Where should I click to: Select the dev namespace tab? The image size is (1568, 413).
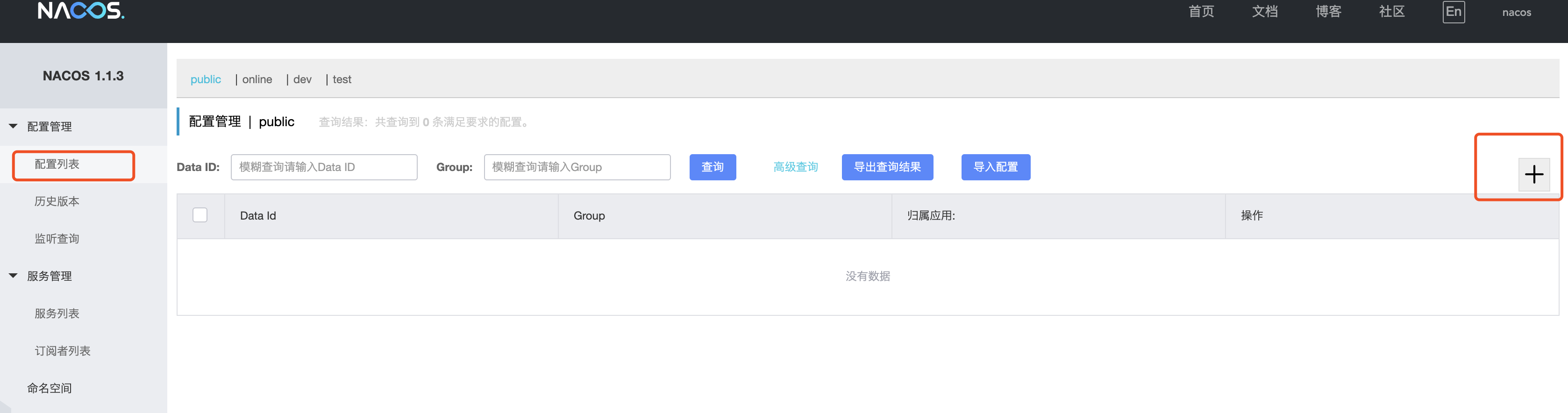click(x=302, y=79)
